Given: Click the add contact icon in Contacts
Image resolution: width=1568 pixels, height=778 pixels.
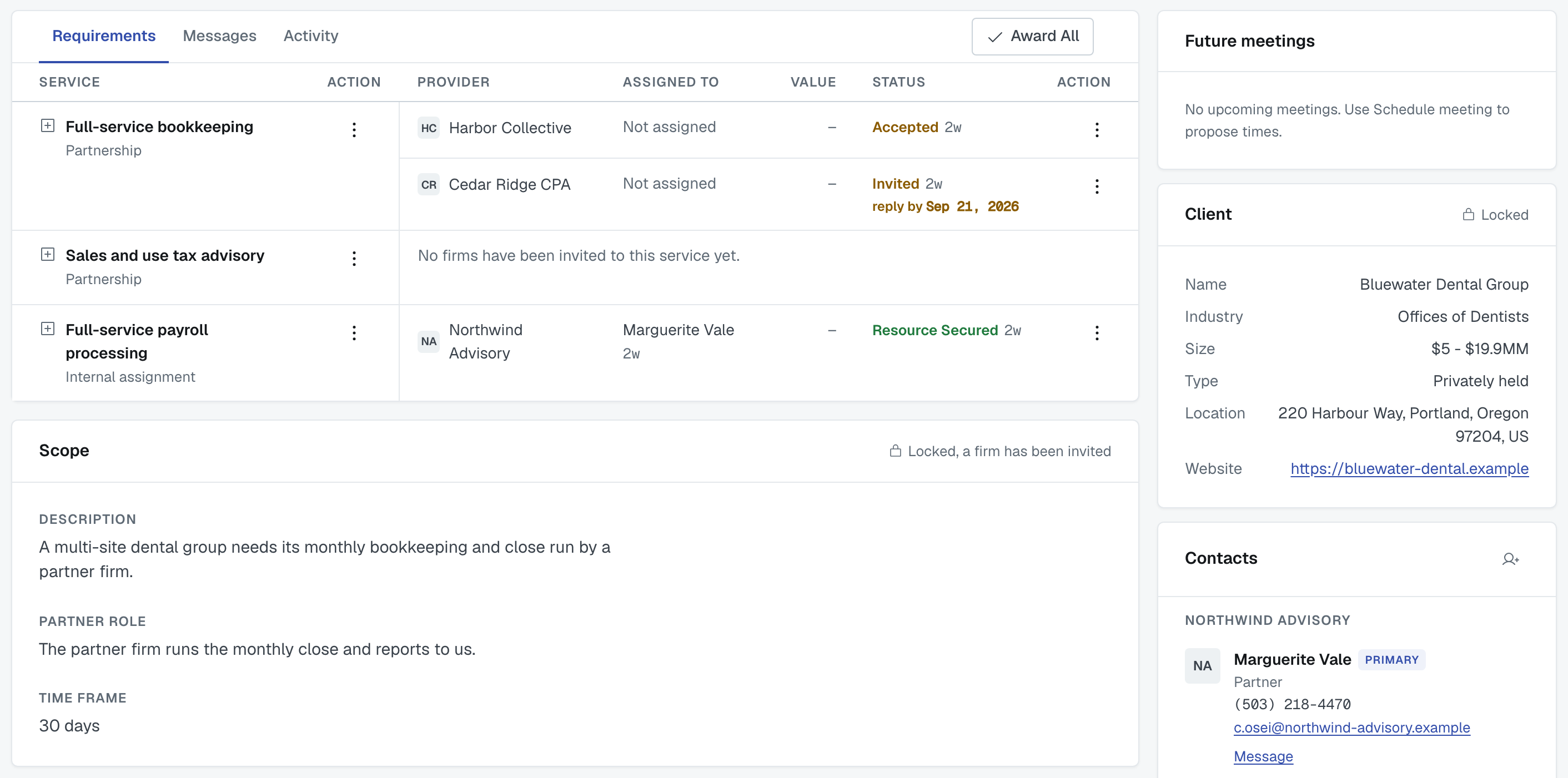Looking at the screenshot, I should click(1510, 559).
